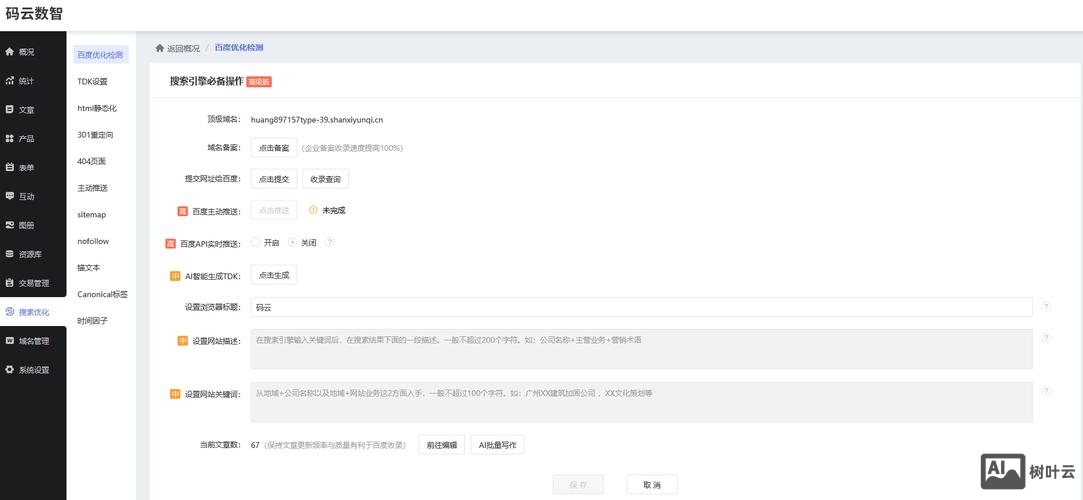Open the 交易管理 sidebar item
Image resolution: width=1083 pixels, height=500 pixels.
click(33, 283)
